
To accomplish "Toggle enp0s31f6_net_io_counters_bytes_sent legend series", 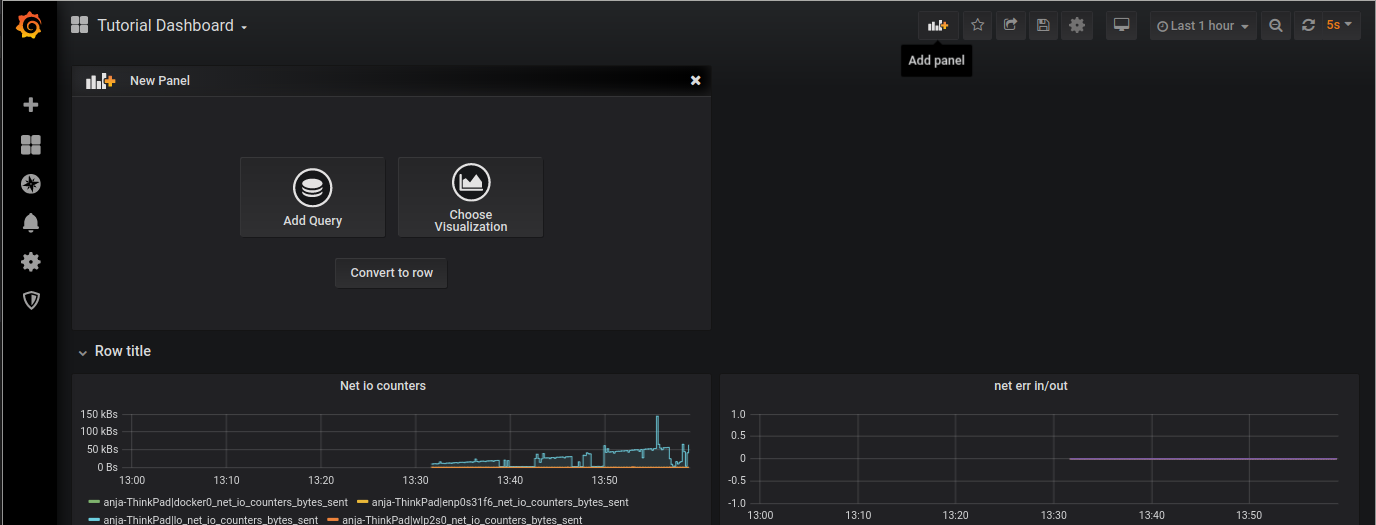I will pyautogui.click(x=500, y=502).
